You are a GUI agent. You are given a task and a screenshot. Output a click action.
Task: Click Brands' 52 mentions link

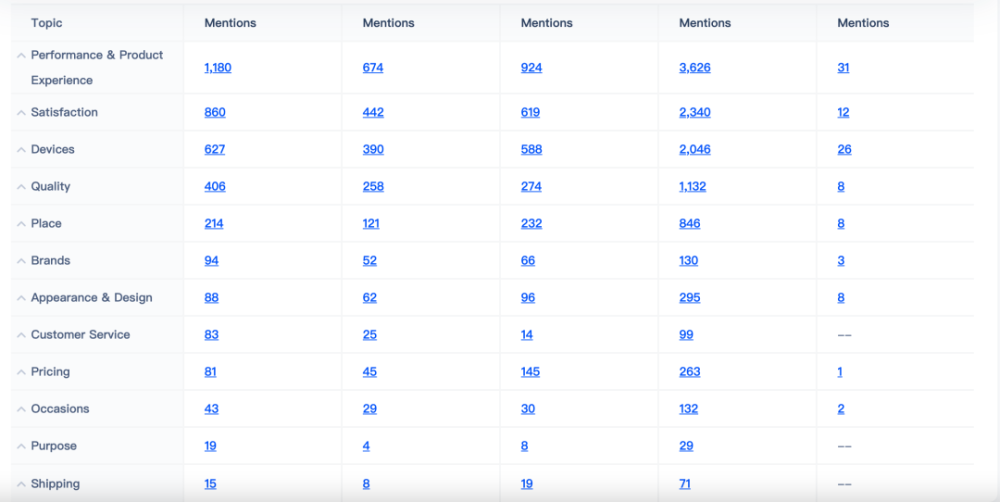click(x=369, y=260)
